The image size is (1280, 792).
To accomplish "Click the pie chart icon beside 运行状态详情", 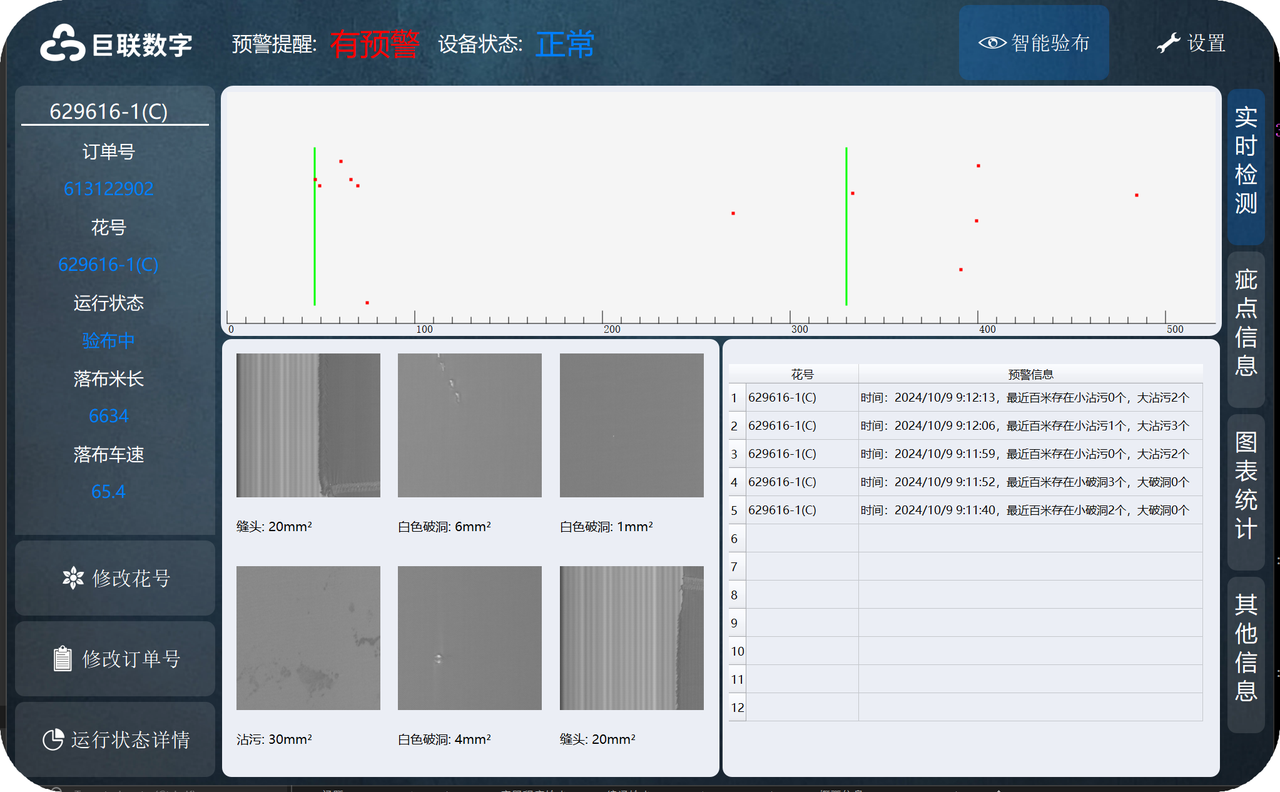I will coord(54,740).
